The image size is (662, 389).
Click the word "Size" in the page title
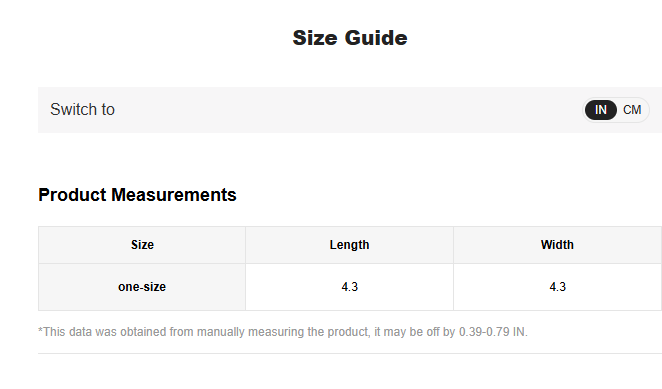(x=315, y=38)
